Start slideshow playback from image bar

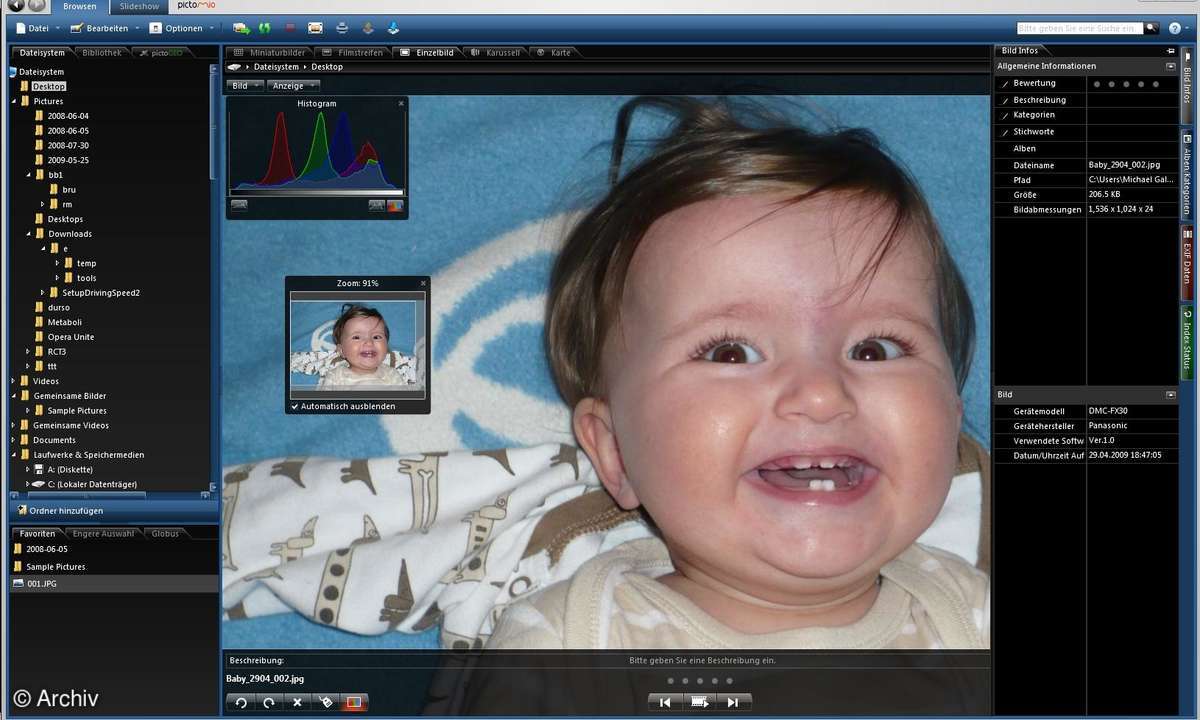pyautogui.click(x=699, y=702)
